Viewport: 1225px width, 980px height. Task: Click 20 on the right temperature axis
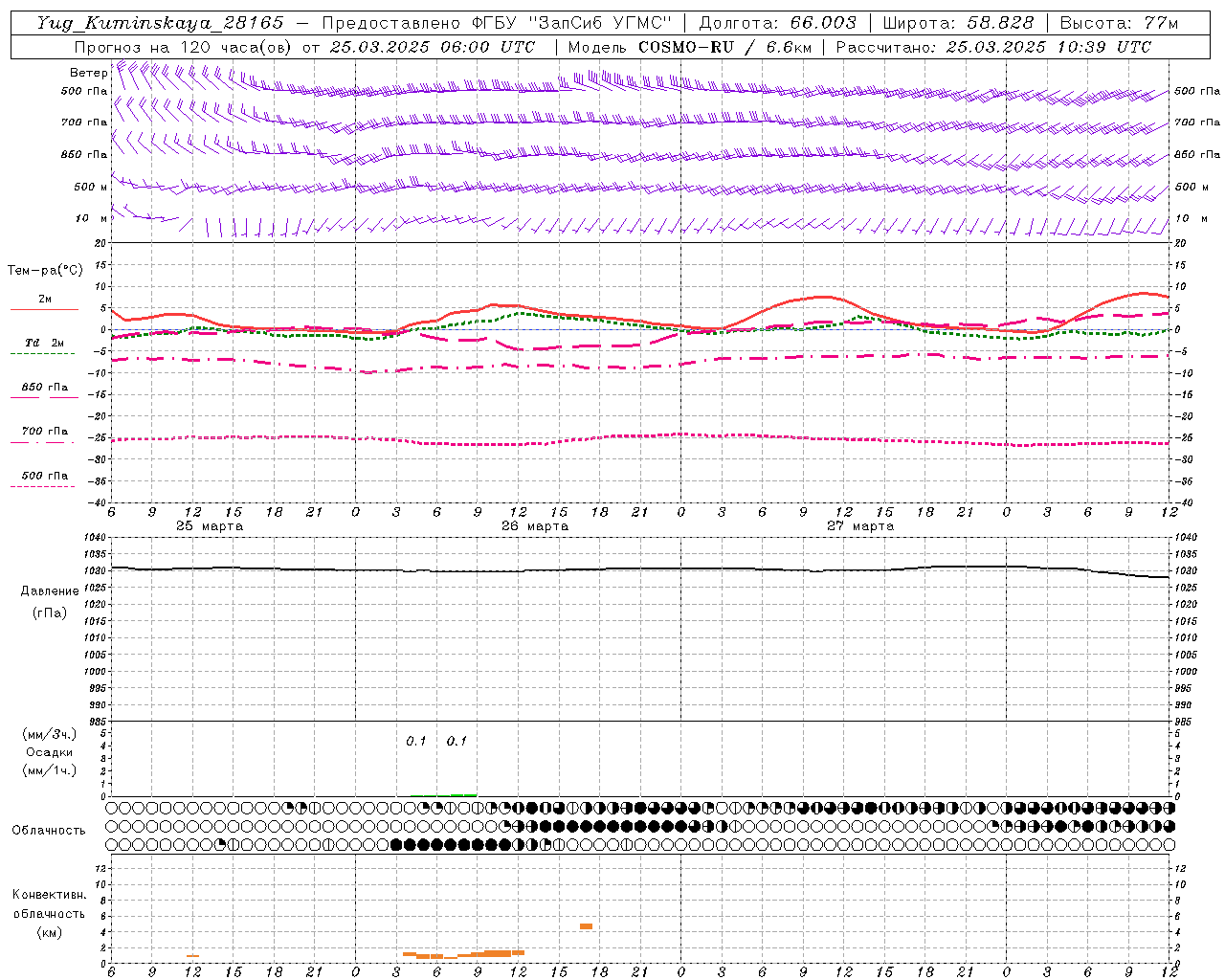point(1181,244)
